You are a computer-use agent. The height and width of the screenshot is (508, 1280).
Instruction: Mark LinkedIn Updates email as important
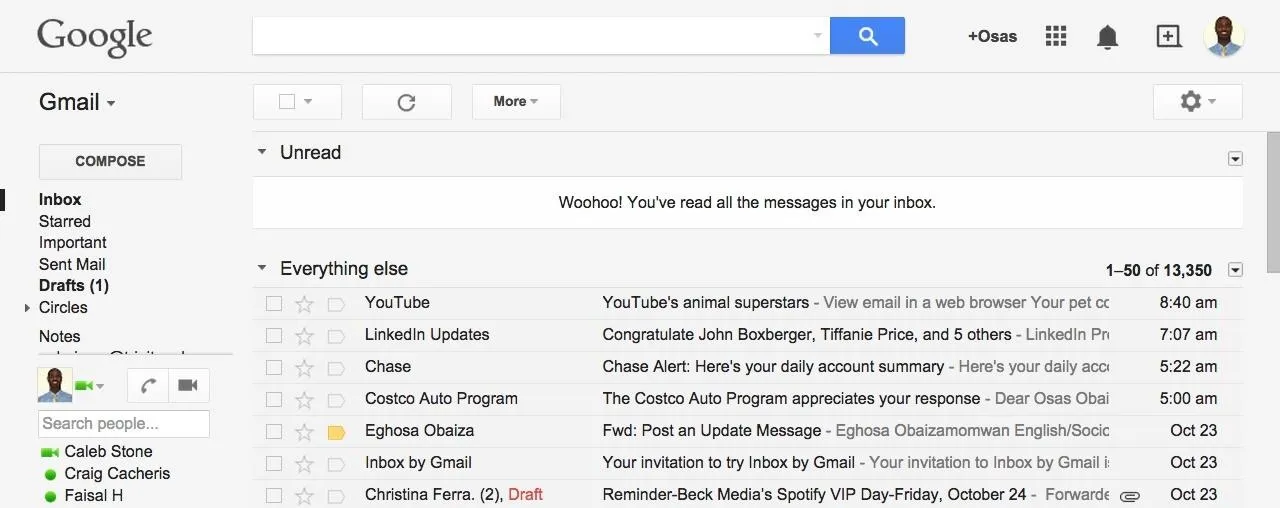[336, 335]
